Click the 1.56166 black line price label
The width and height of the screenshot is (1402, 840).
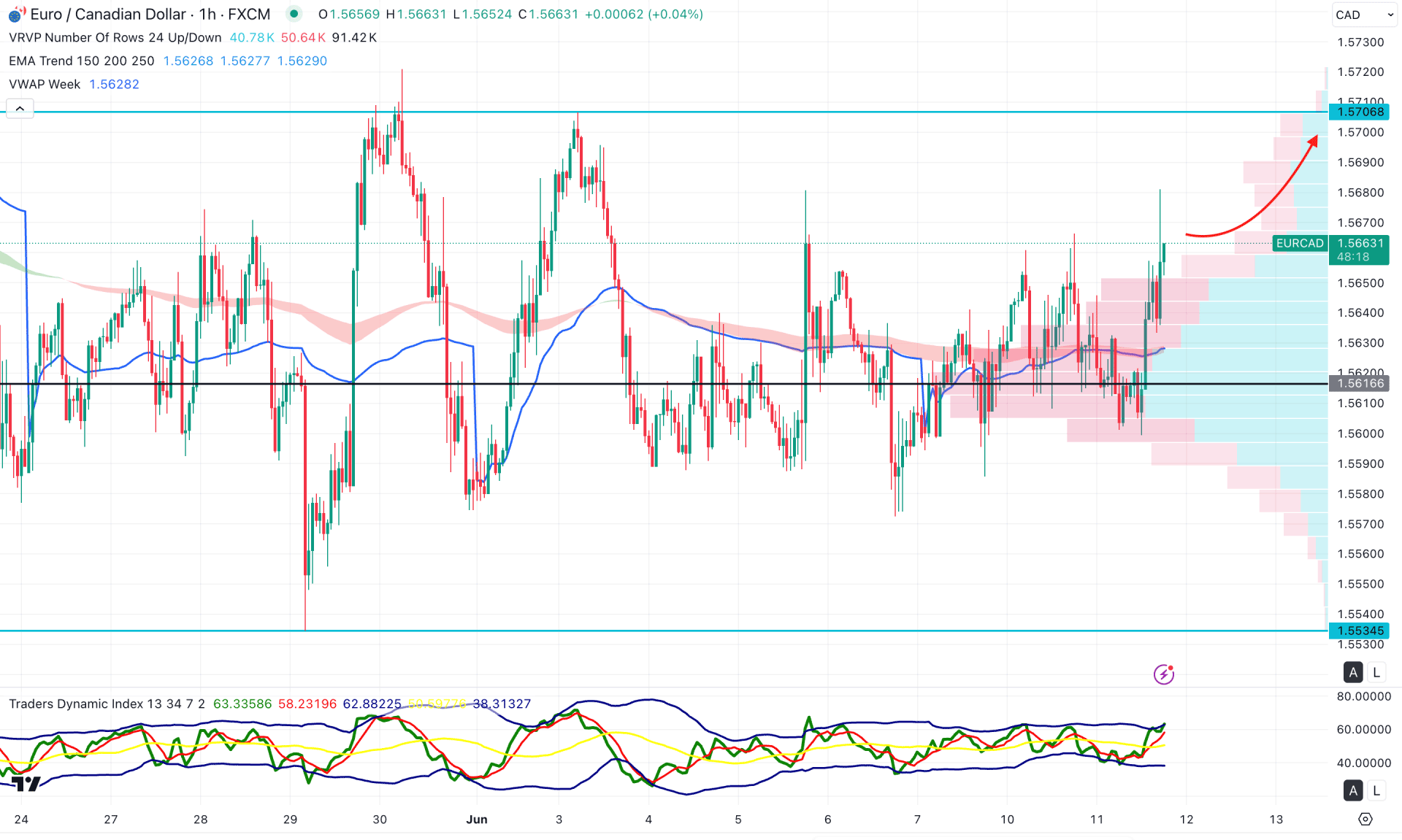1359,383
